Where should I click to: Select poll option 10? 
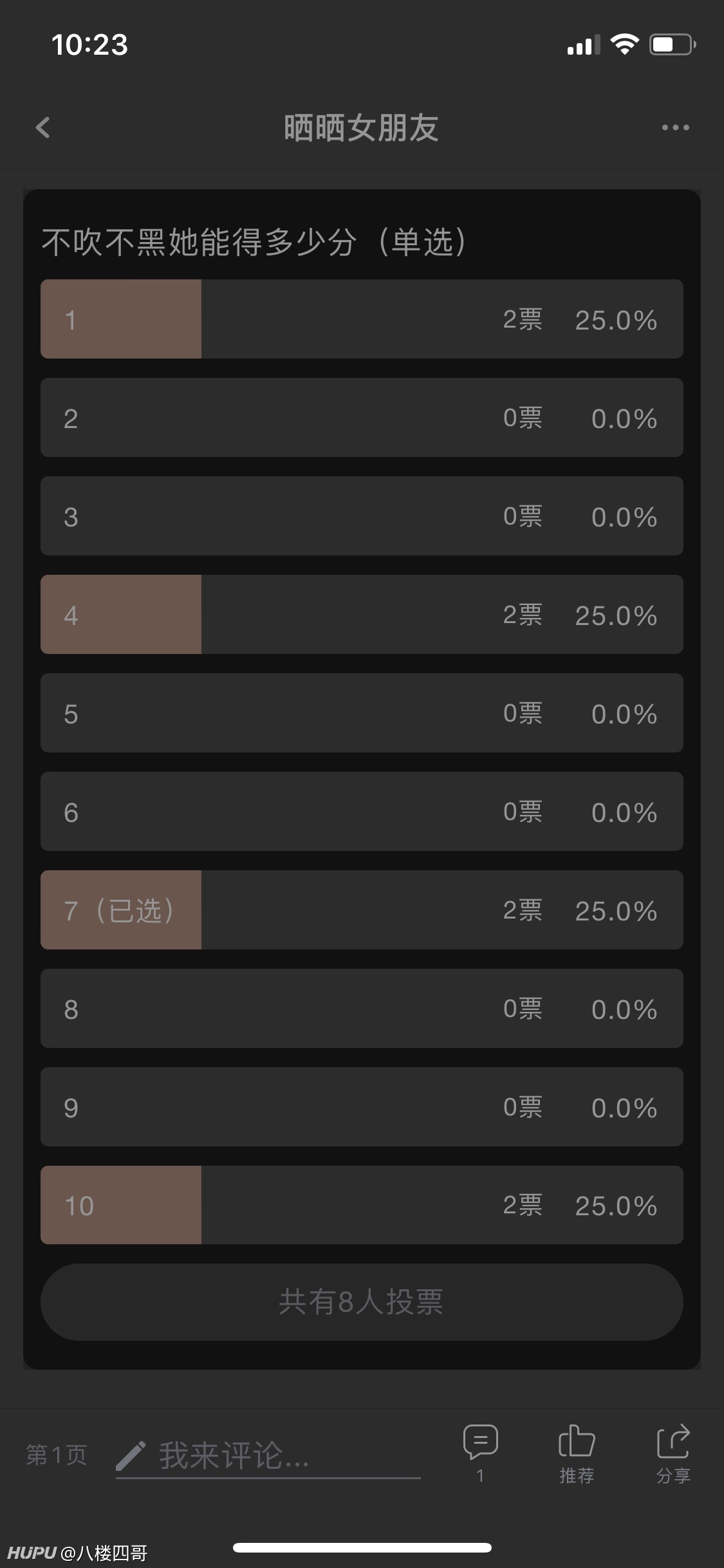[362, 1205]
